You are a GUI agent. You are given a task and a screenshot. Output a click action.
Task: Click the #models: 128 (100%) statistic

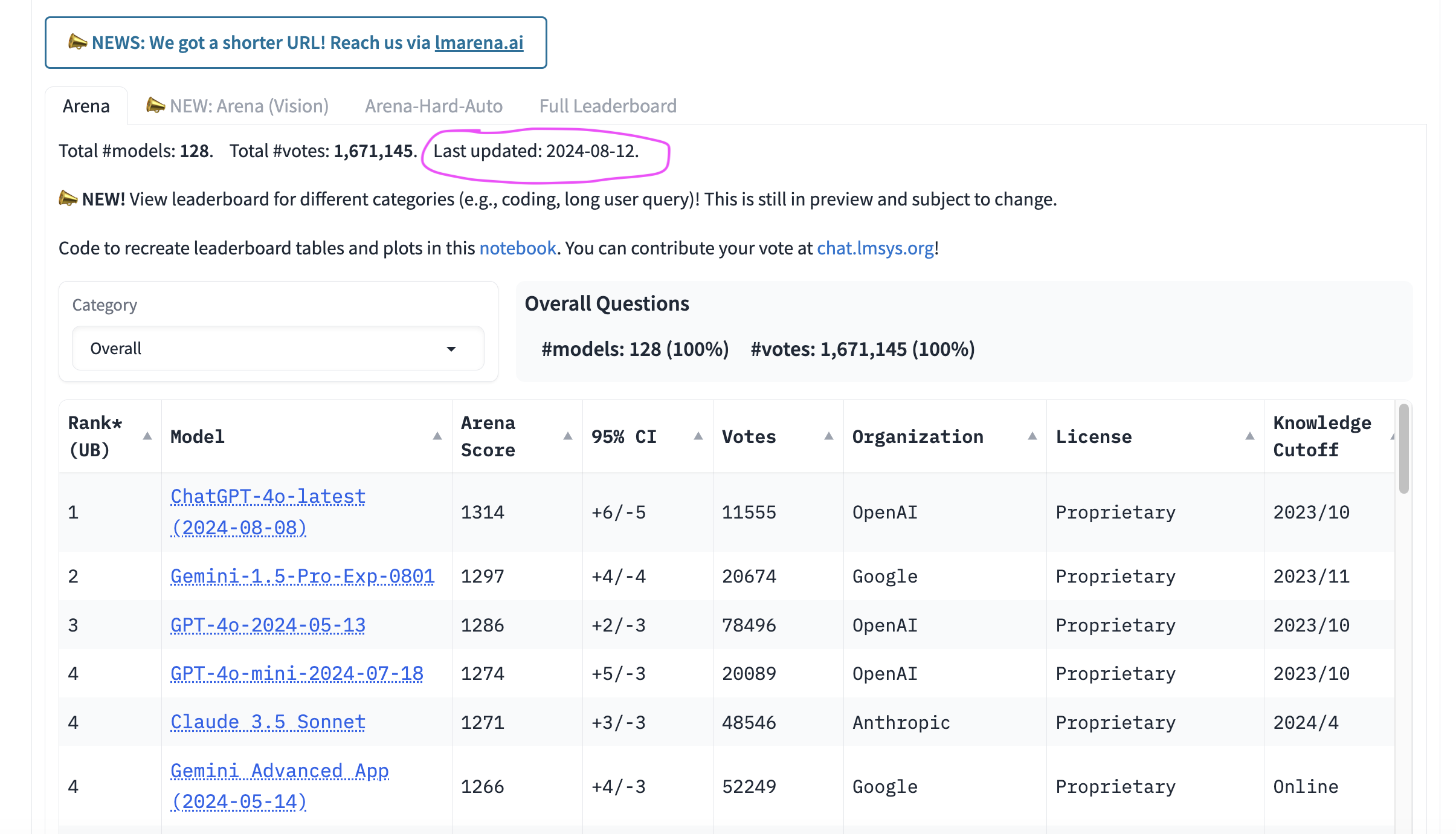click(x=635, y=349)
